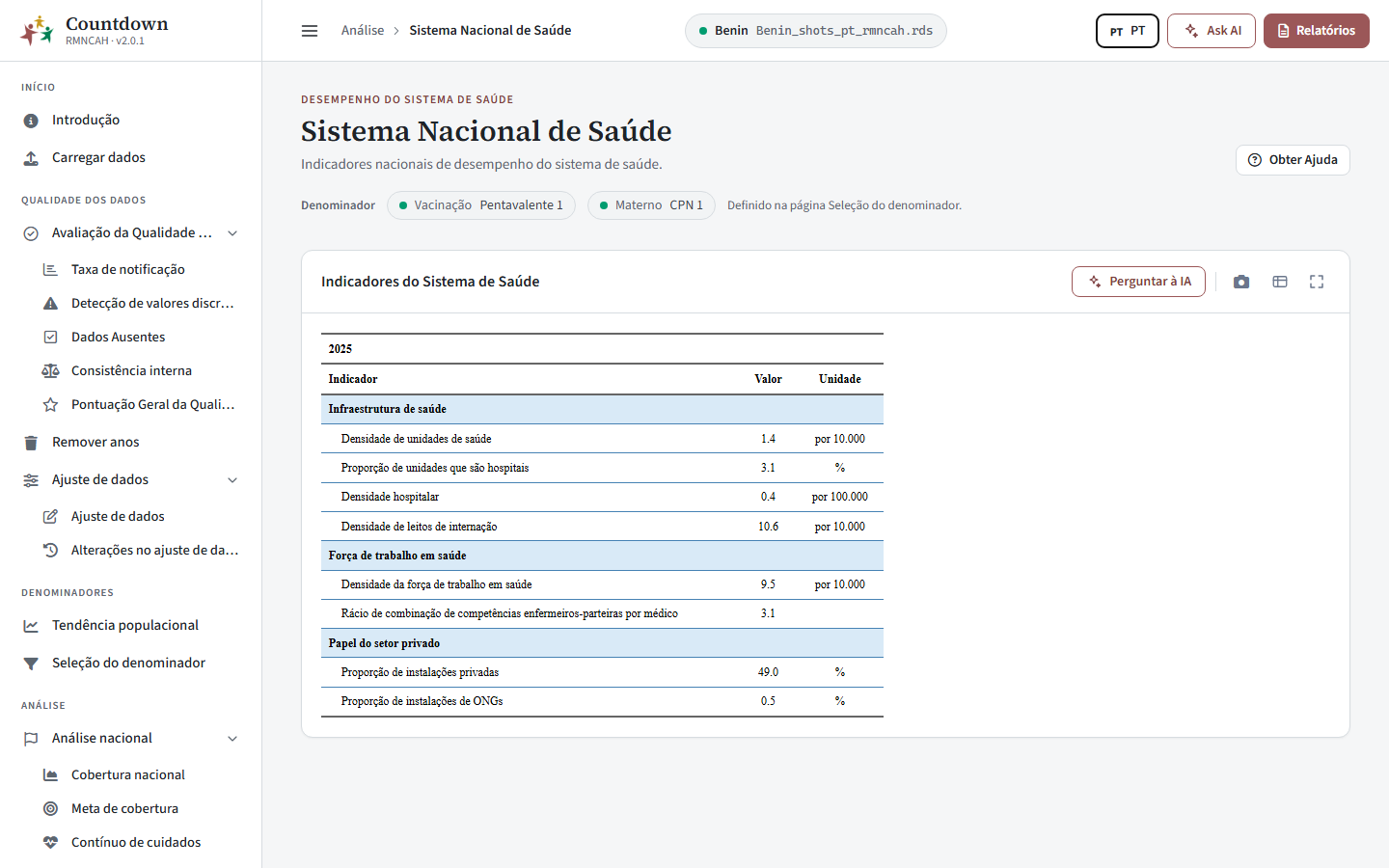Open Remover anos trash icon
The height and width of the screenshot is (868, 1389).
(31, 443)
